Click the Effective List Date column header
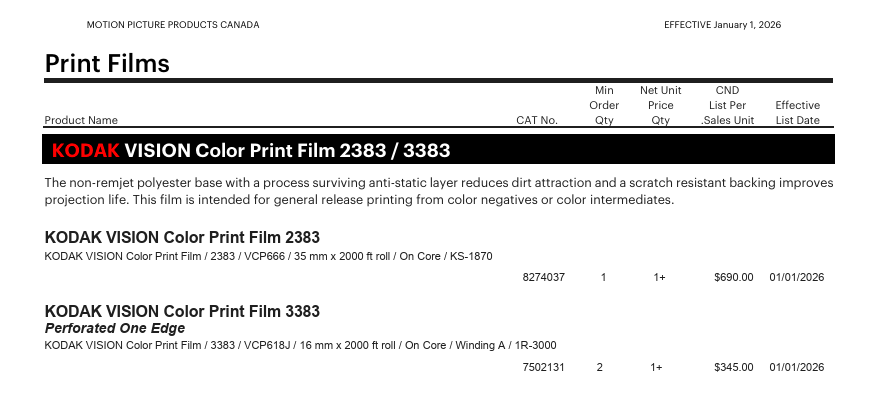The width and height of the screenshot is (890, 408). 797,113
